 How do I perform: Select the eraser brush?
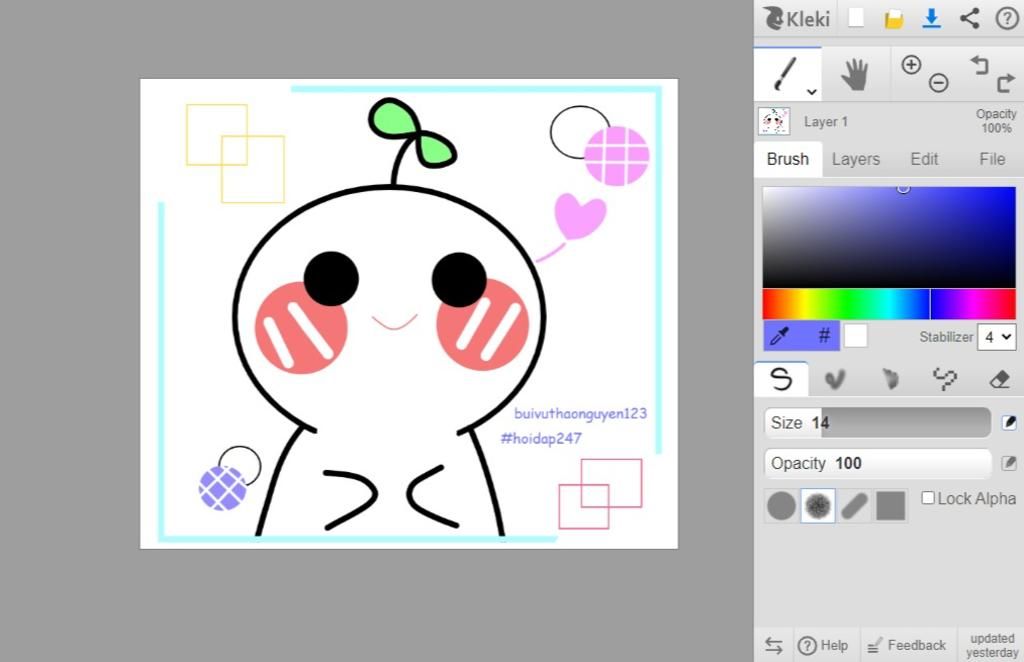click(x=999, y=379)
